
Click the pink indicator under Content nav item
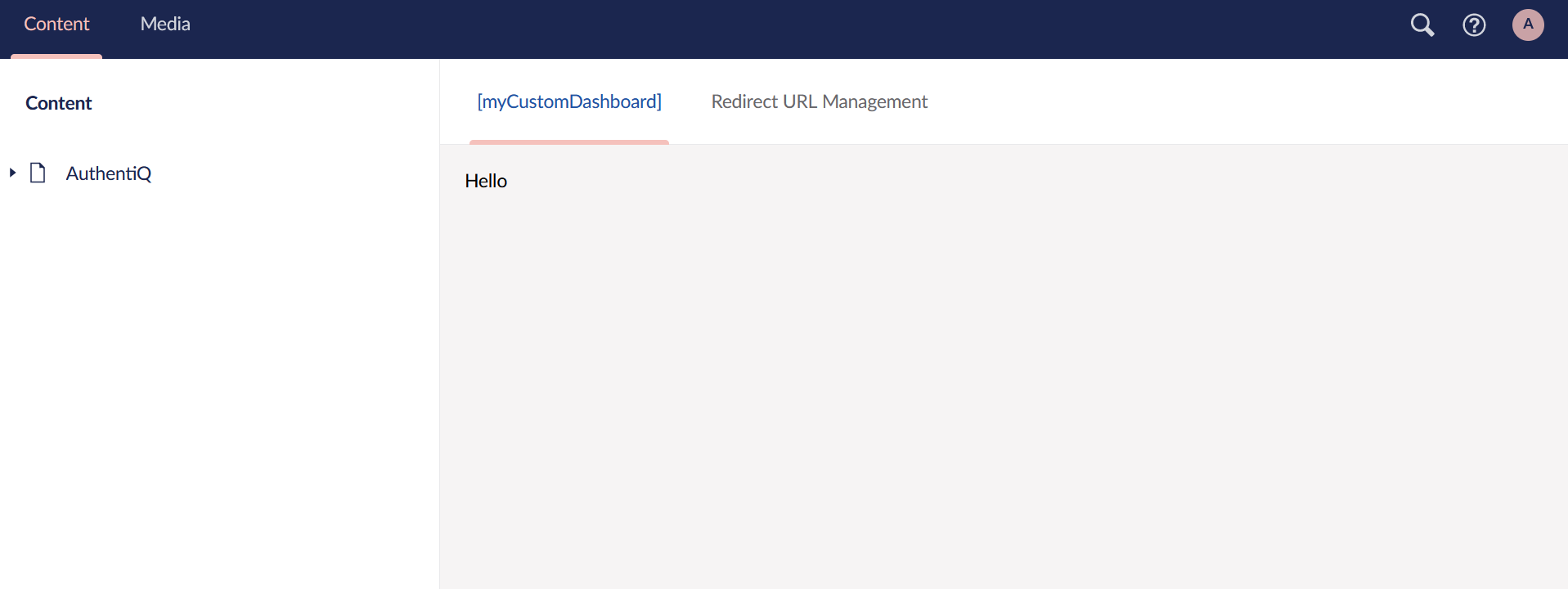click(x=56, y=56)
